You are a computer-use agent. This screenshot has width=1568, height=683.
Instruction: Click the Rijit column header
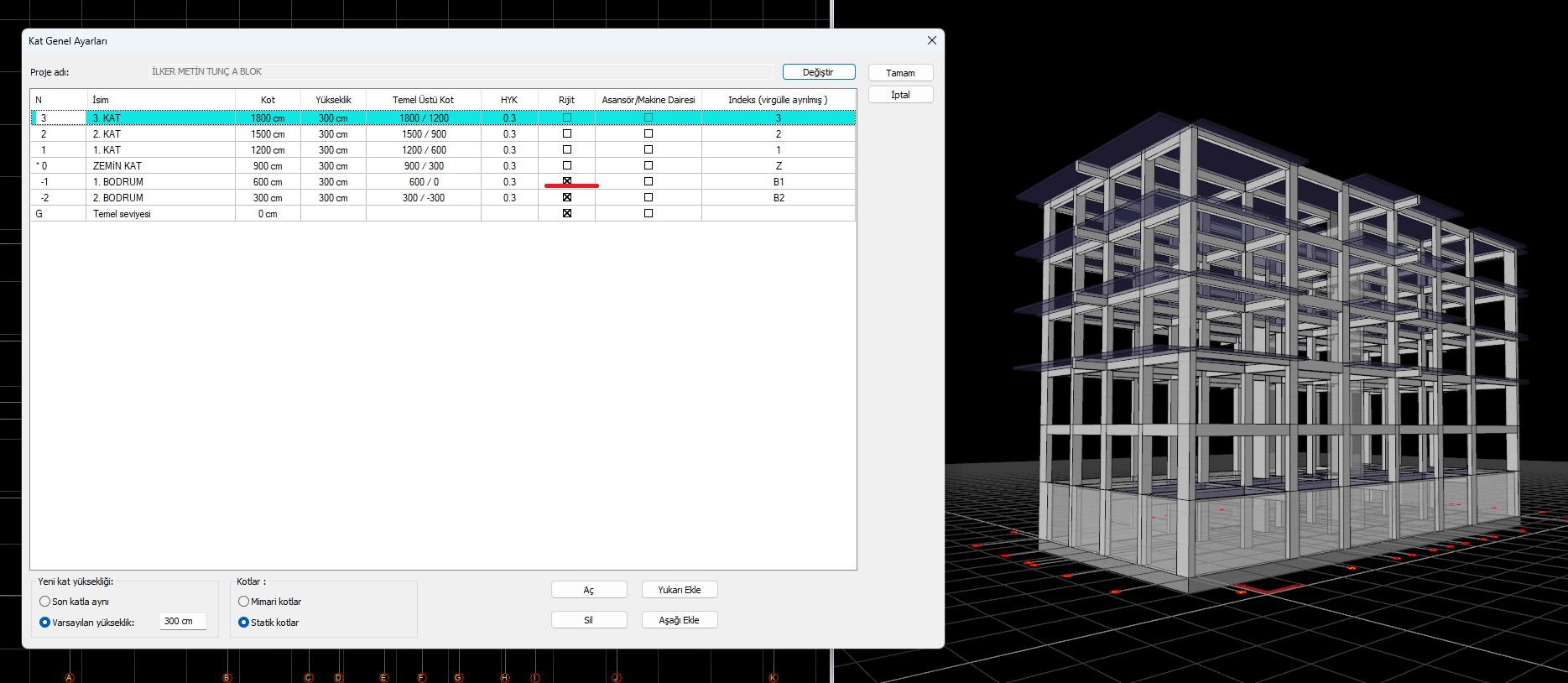[x=567, y=100]
